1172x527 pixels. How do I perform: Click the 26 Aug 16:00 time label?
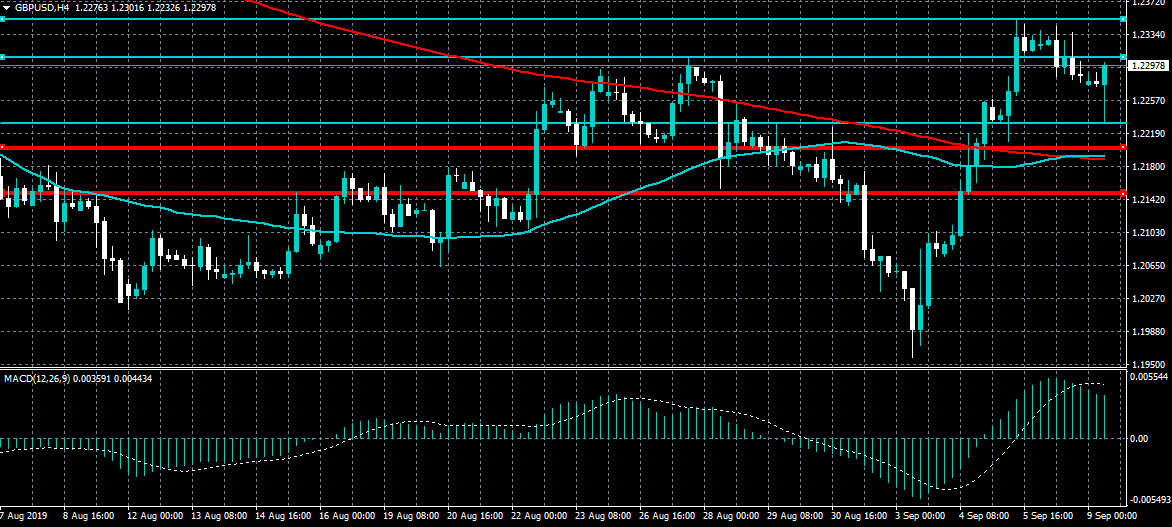pyautogui.click(x=667, y=517)
